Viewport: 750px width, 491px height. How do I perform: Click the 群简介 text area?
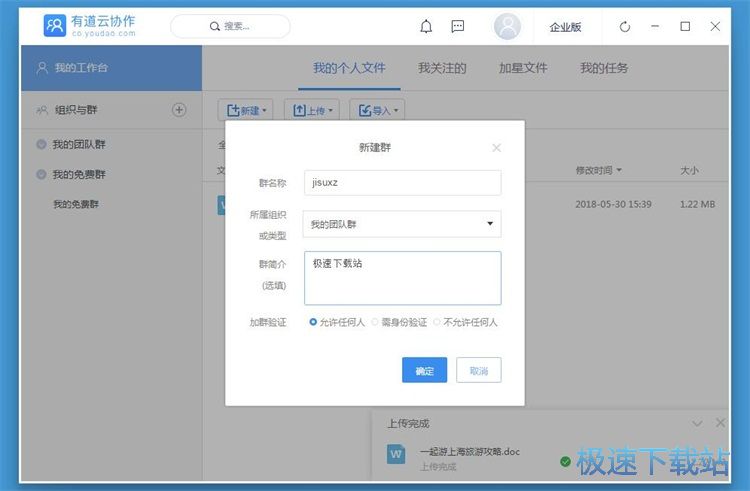[x=402, y=278]
